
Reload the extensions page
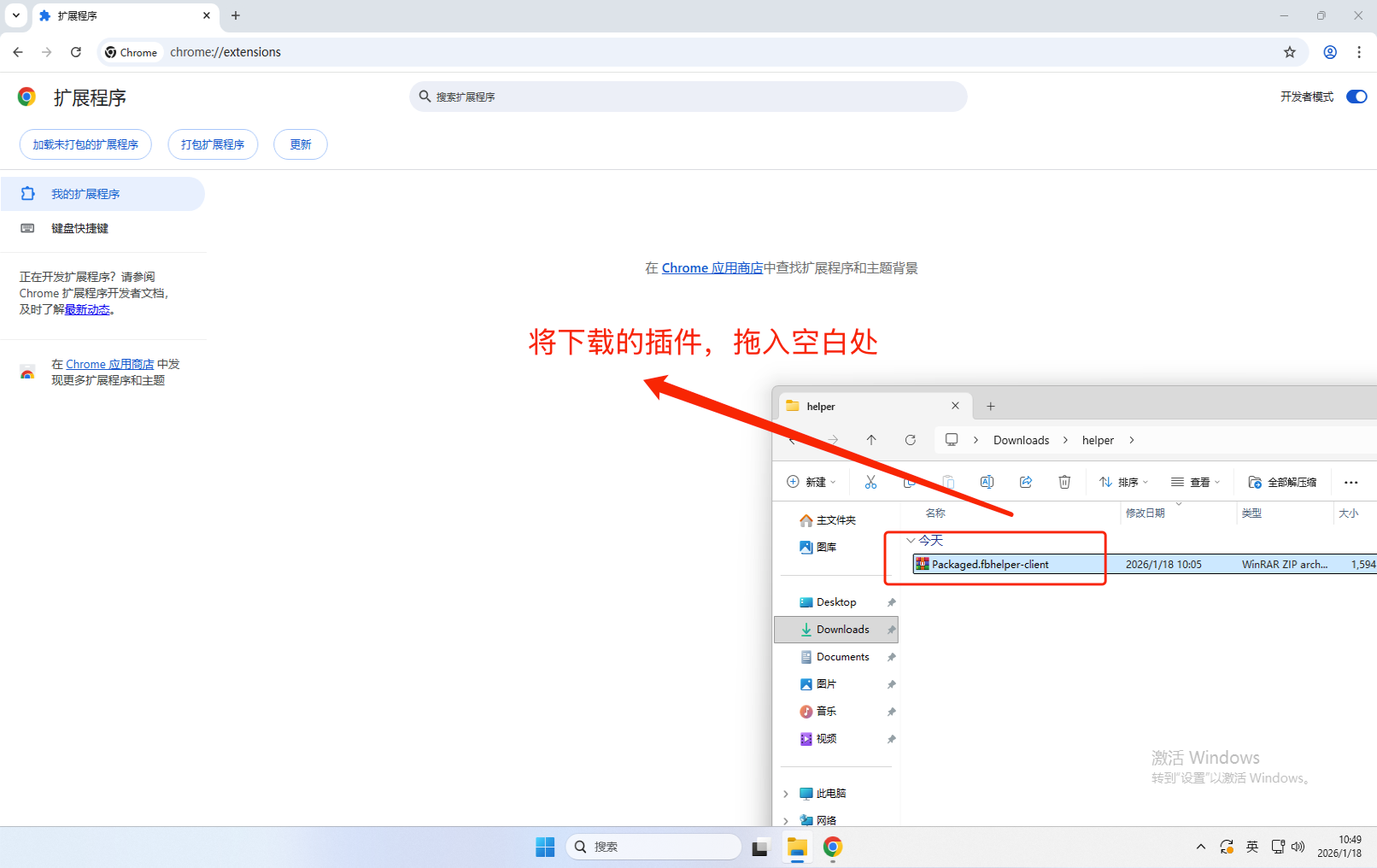click(x=76, y=52)
